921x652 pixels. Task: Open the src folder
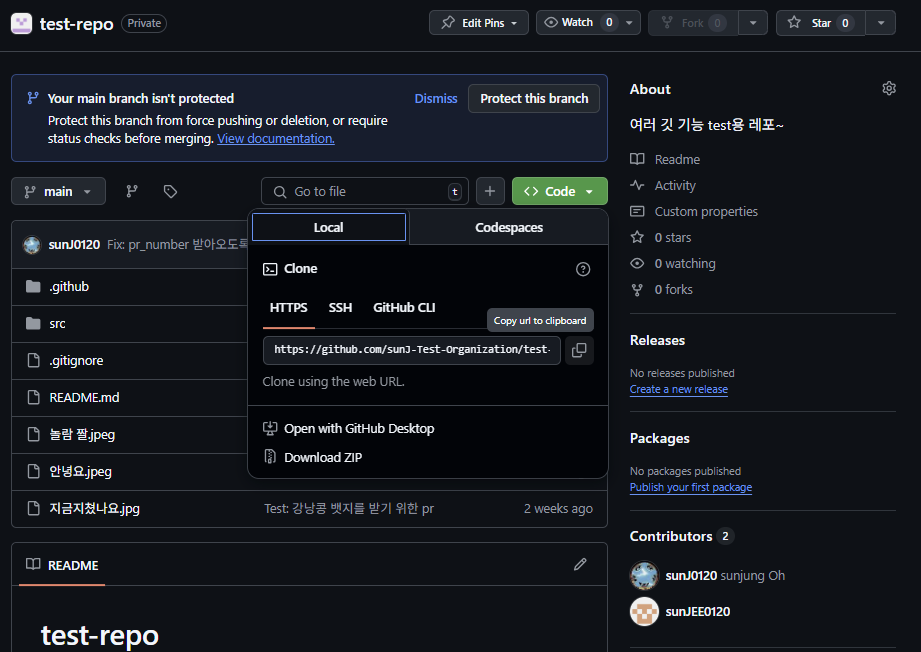(x=58, y=324)
